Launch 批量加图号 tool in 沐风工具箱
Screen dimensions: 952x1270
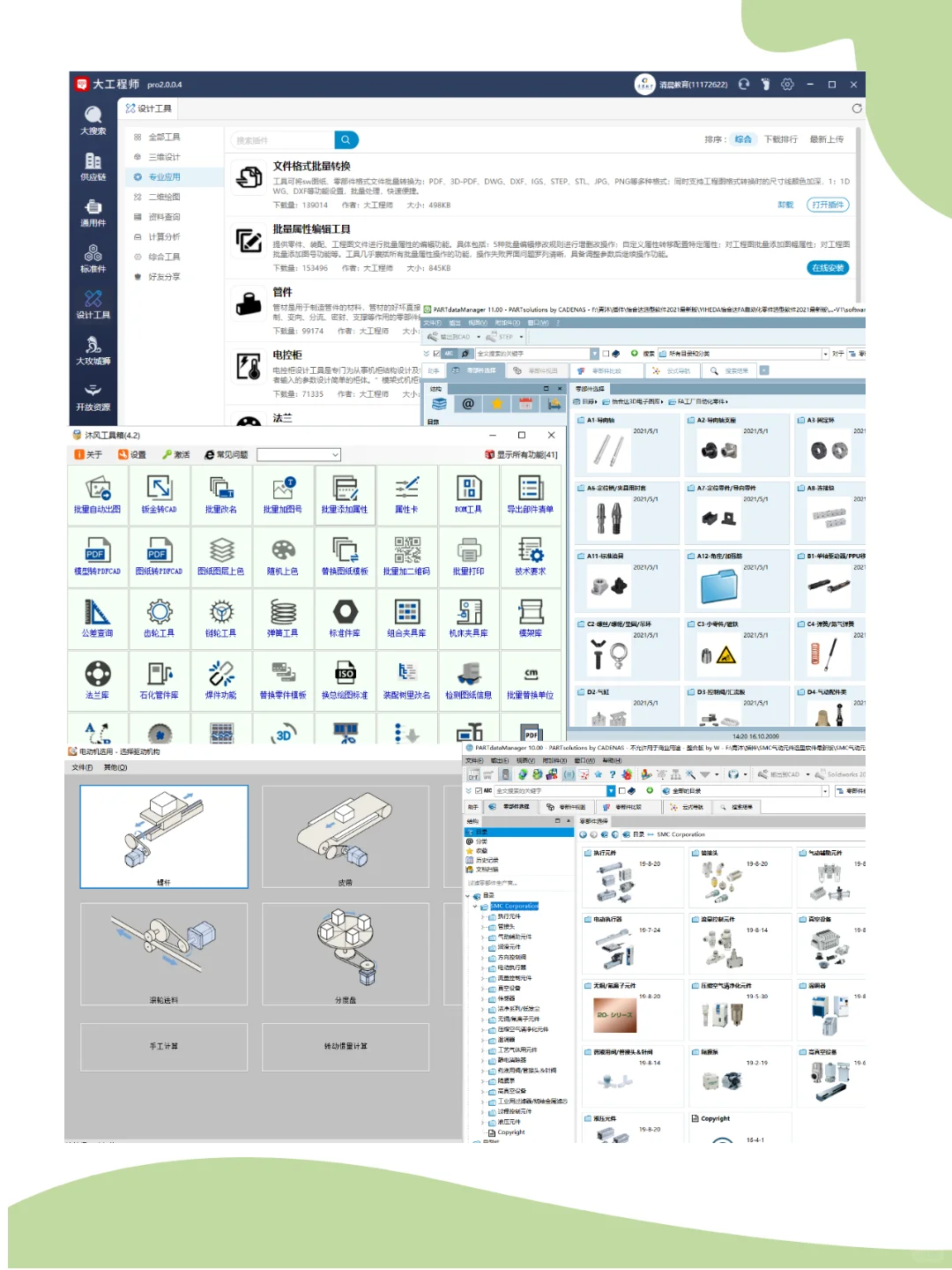point(283,495)
